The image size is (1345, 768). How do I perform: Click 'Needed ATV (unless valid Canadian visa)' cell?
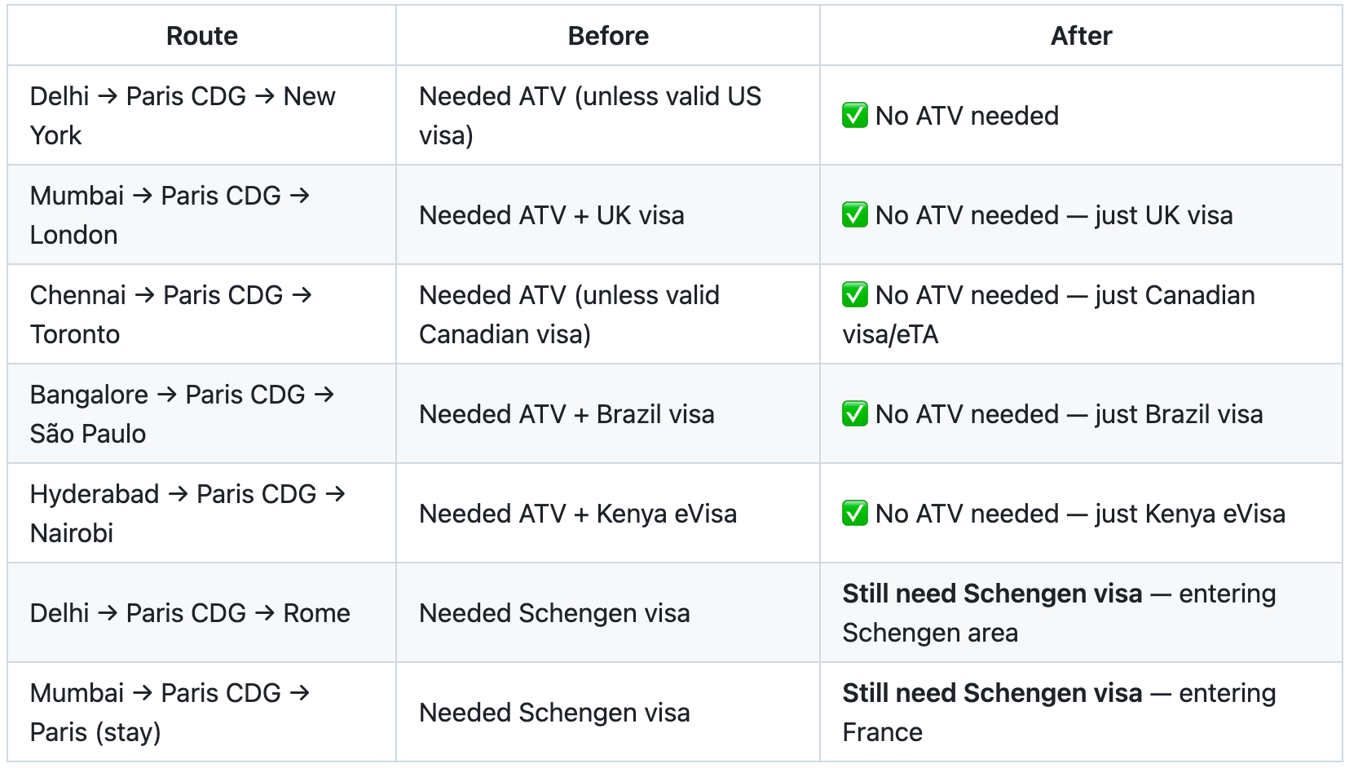pos(569,315)
